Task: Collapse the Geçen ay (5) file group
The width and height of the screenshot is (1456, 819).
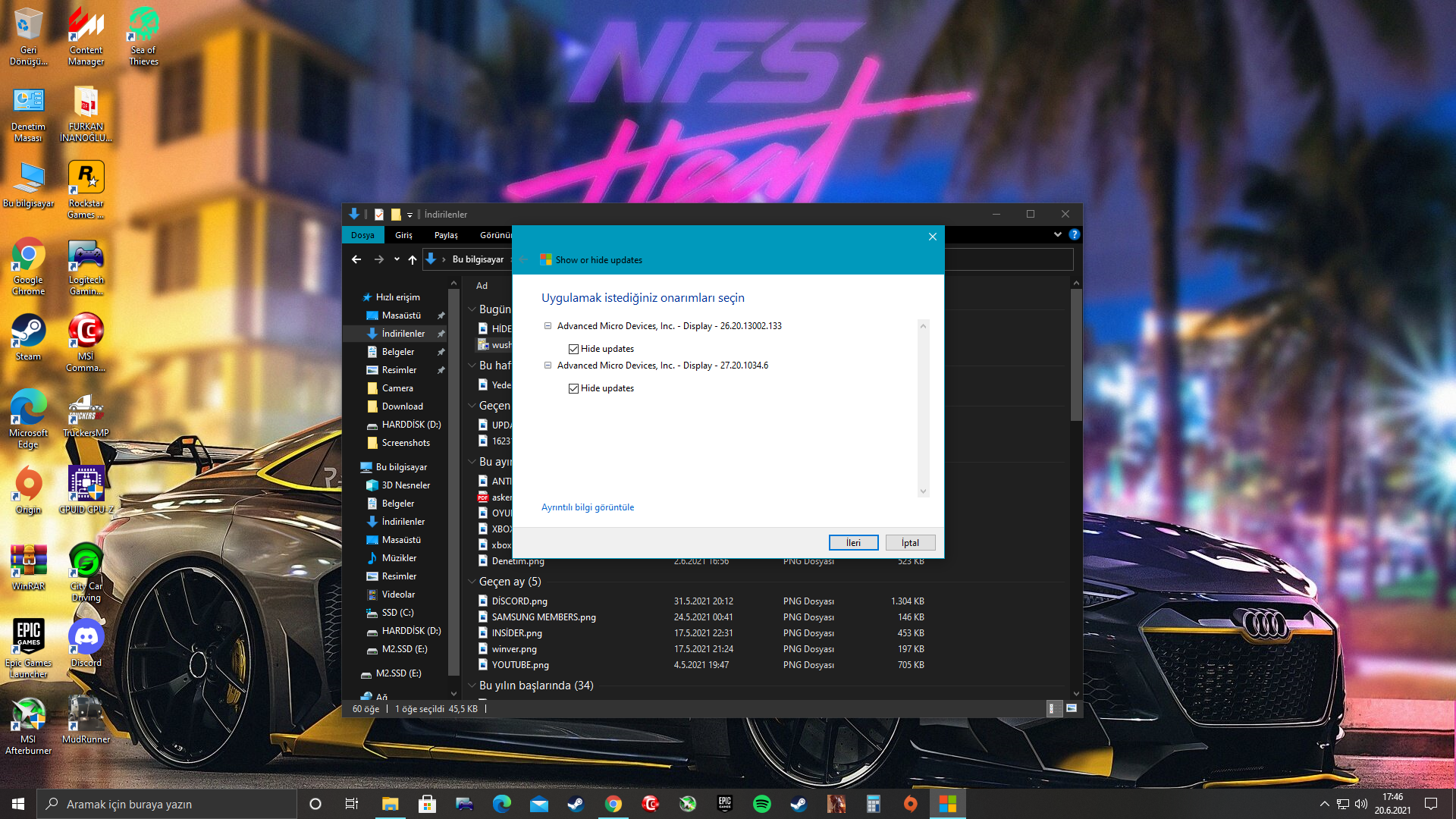Action: [472, 582]
